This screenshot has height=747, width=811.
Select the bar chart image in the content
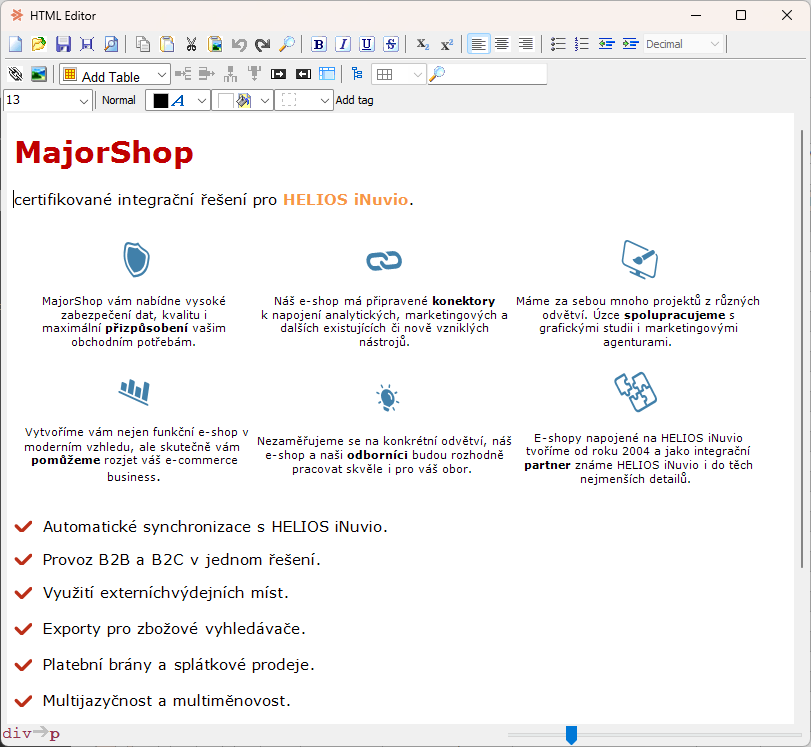pos(134,392)
